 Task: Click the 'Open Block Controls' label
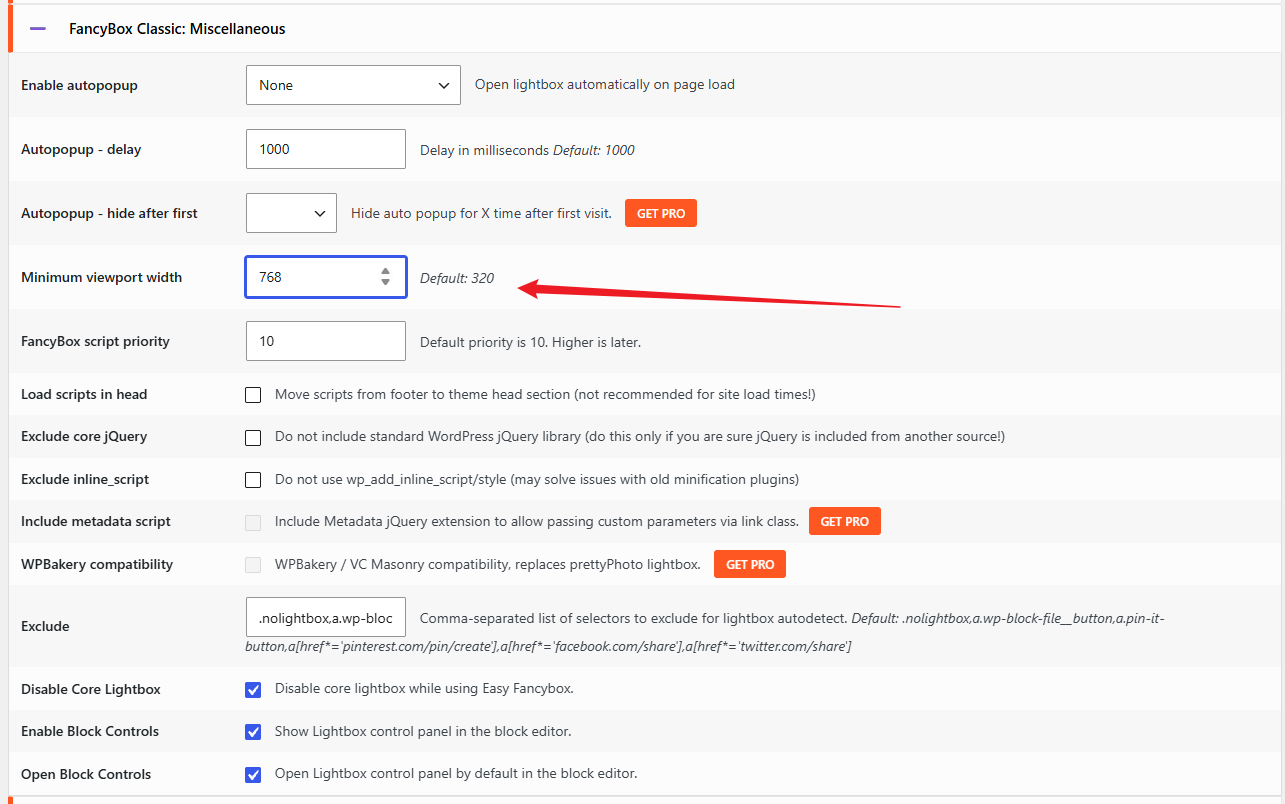(86, 774)
